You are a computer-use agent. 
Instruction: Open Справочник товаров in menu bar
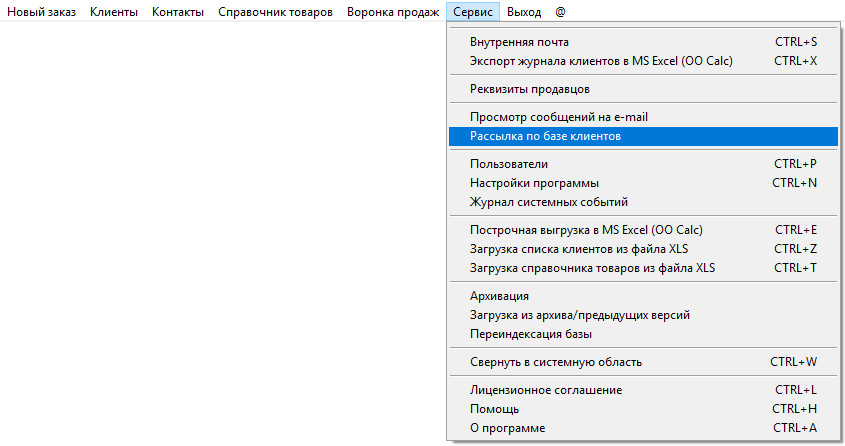[x=275, y=12]
